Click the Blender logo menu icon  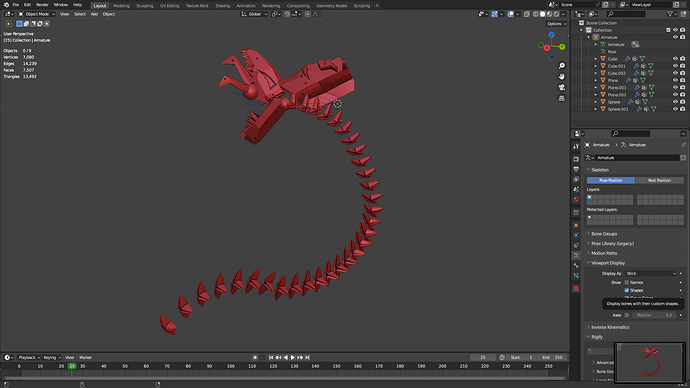point(6,5)
